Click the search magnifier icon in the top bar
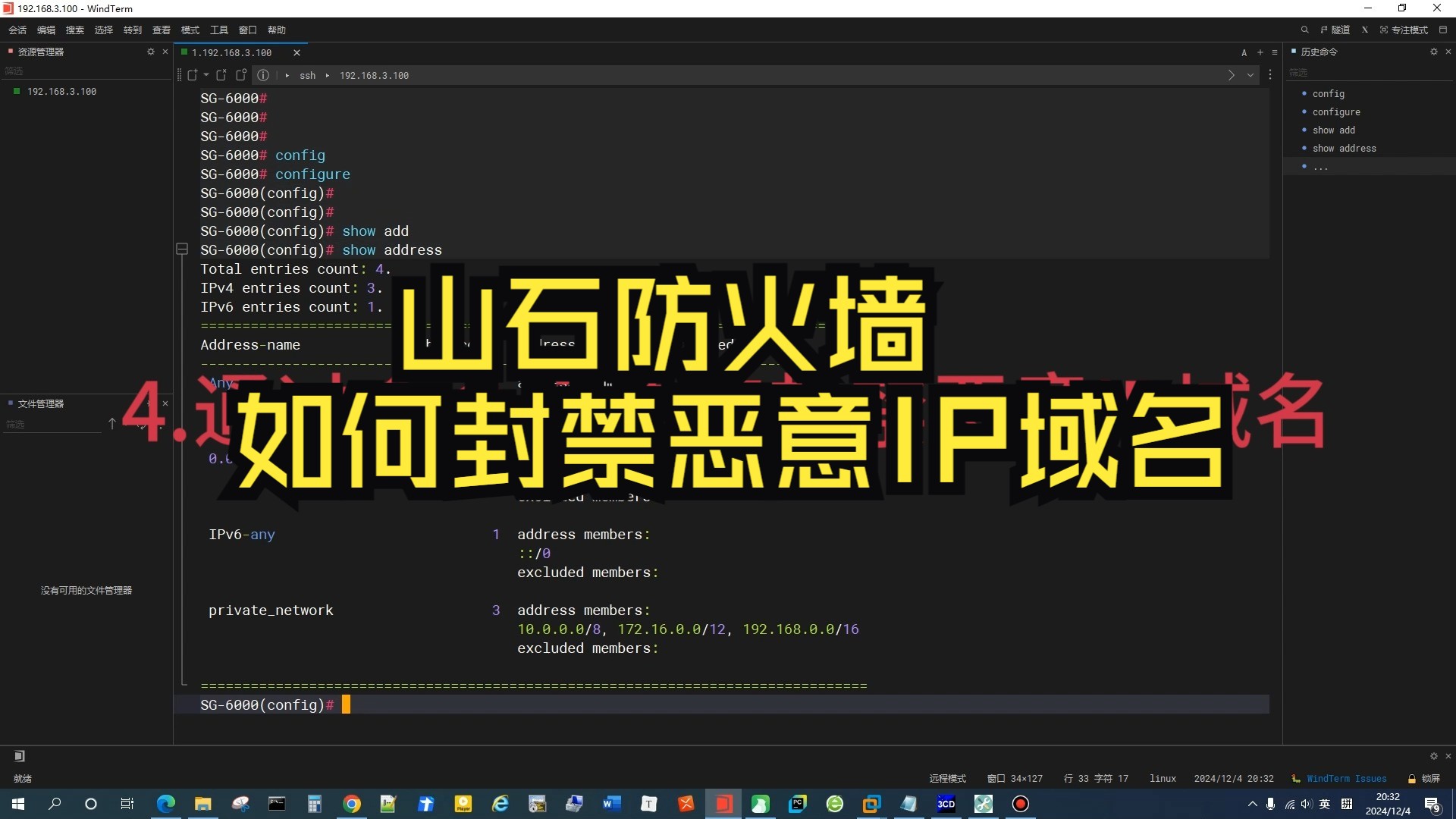 tap(1304, 30)
